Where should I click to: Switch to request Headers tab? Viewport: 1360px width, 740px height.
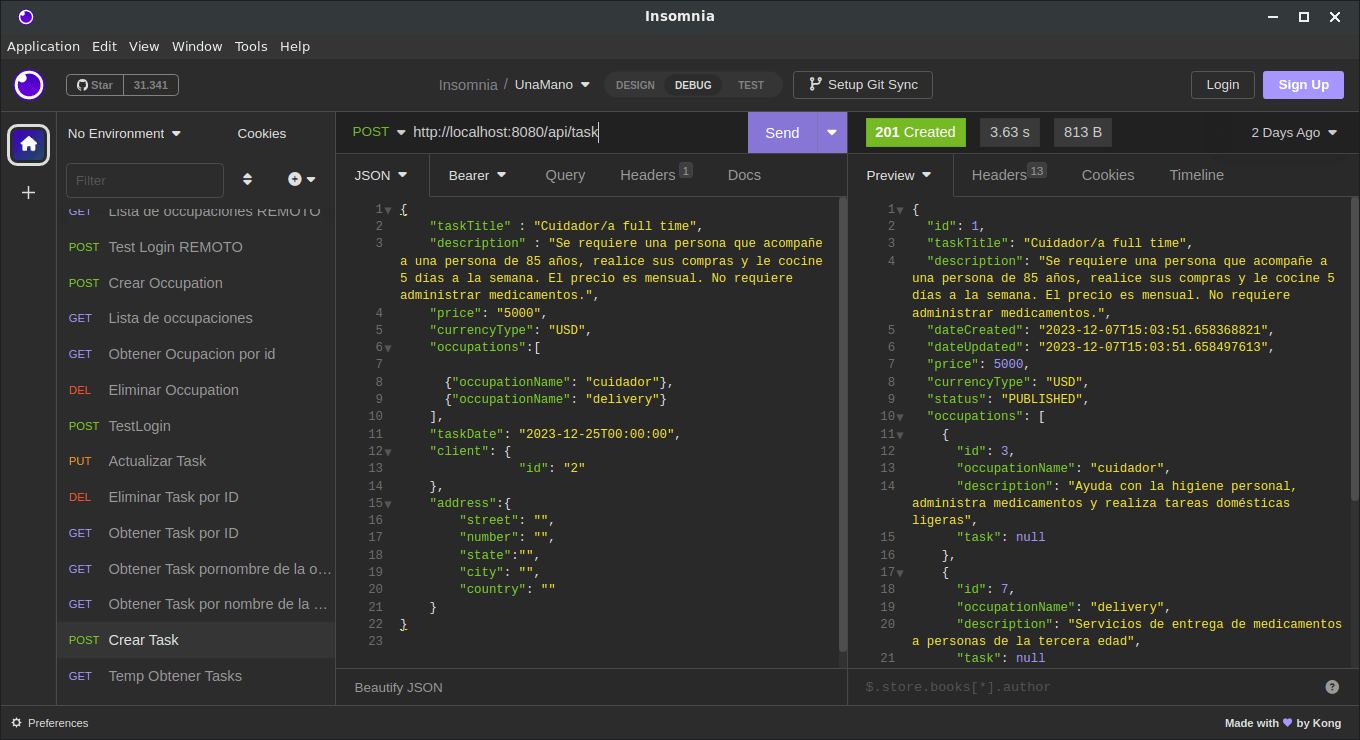tap(656, 175)
